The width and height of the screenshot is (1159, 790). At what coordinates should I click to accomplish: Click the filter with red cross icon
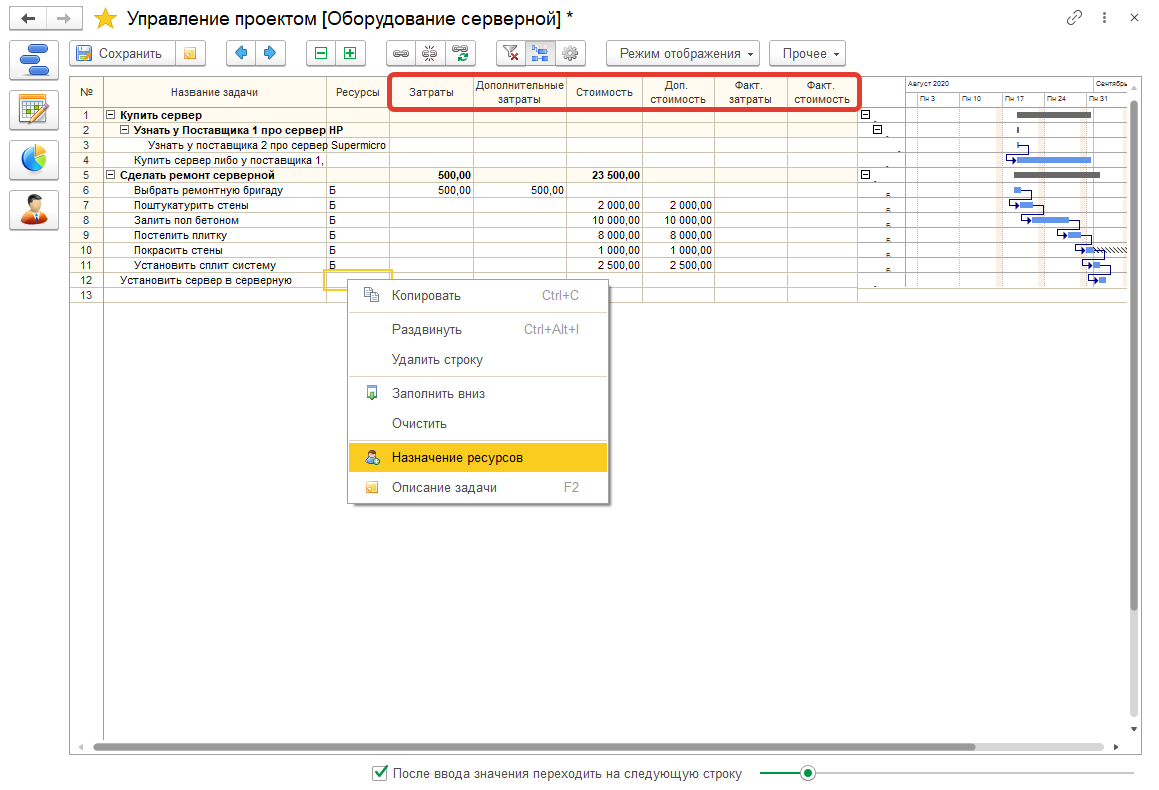510,54
